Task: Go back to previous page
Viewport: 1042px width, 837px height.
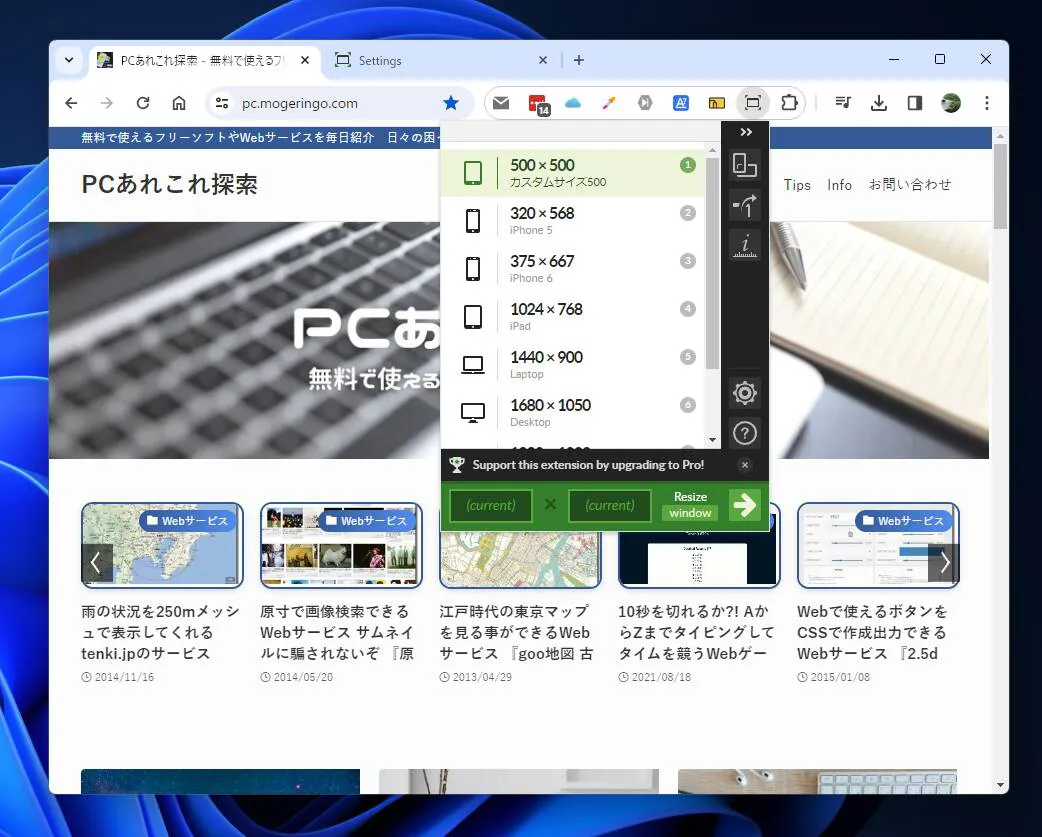Action: (71, 103)
